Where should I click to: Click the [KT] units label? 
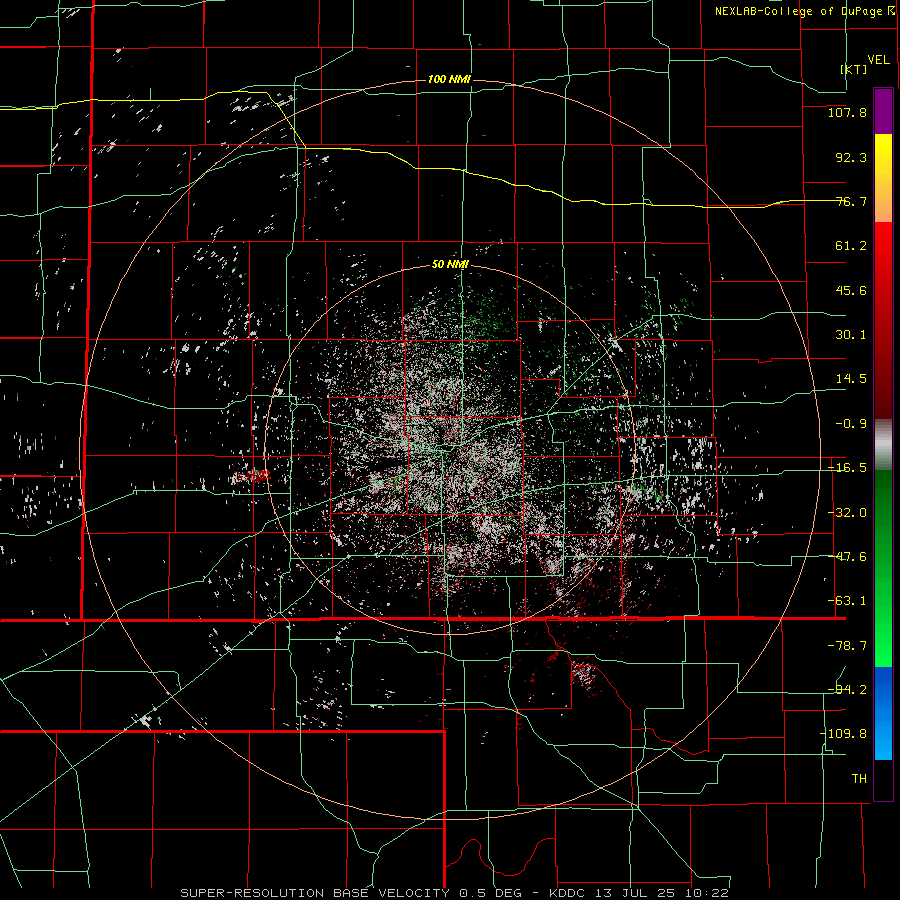(854, 69)
